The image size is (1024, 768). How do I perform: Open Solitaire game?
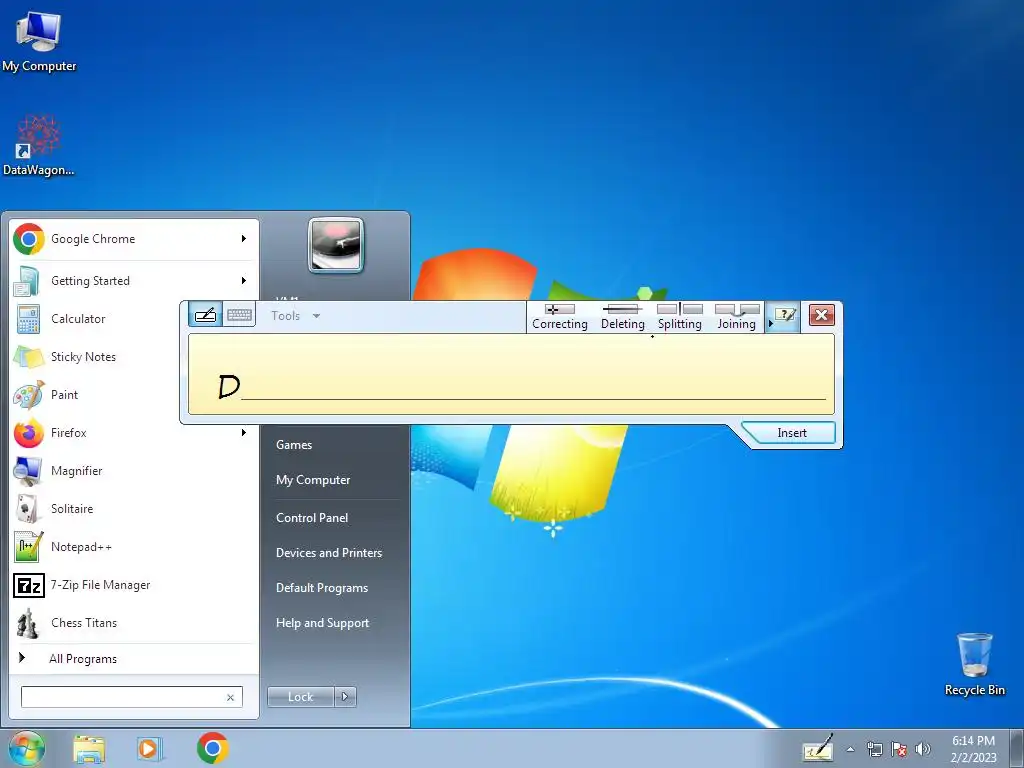pyautogui.click(x=134, y=509)
